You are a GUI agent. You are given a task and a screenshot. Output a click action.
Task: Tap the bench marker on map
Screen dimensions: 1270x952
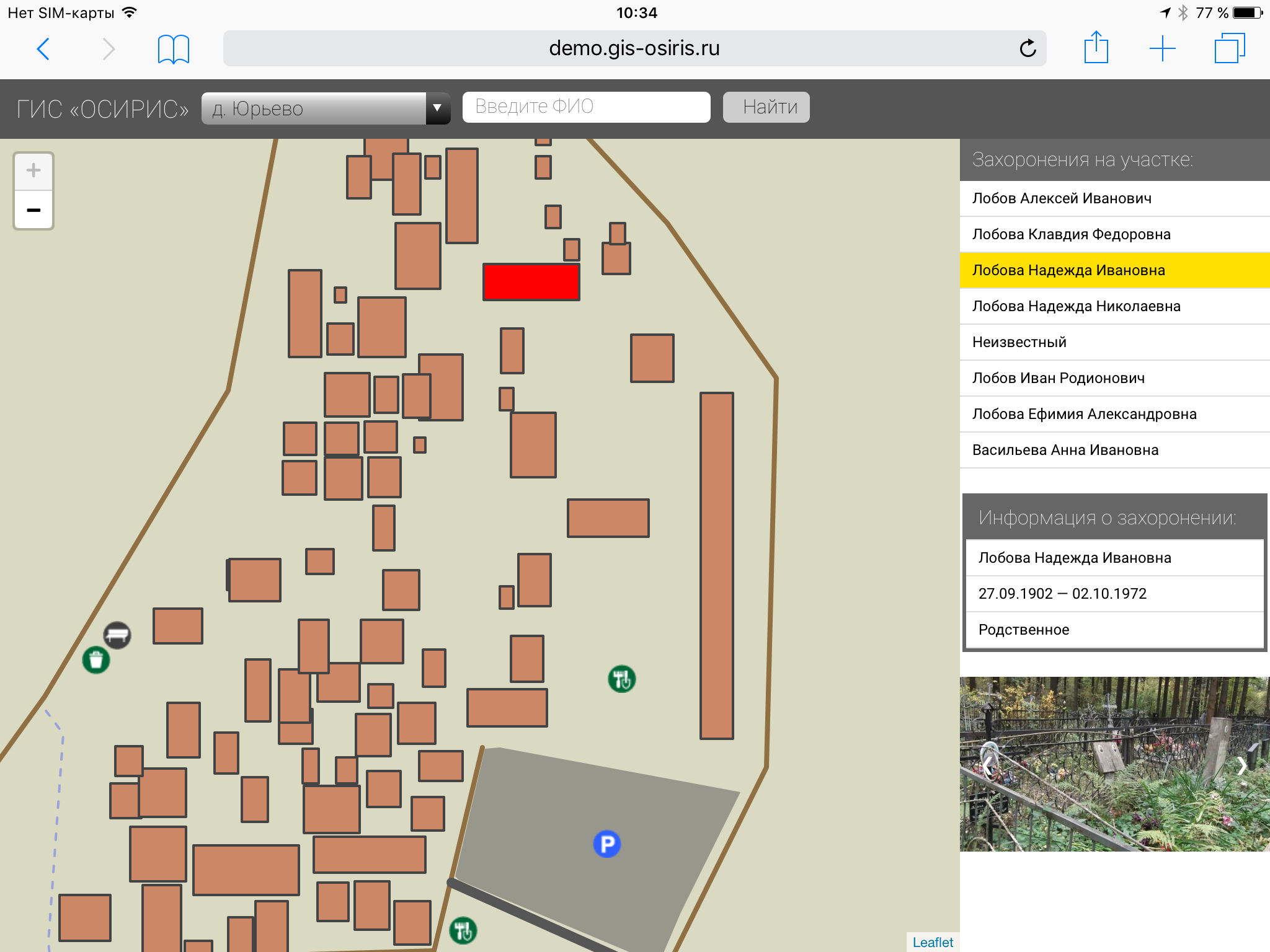(117, 635)
